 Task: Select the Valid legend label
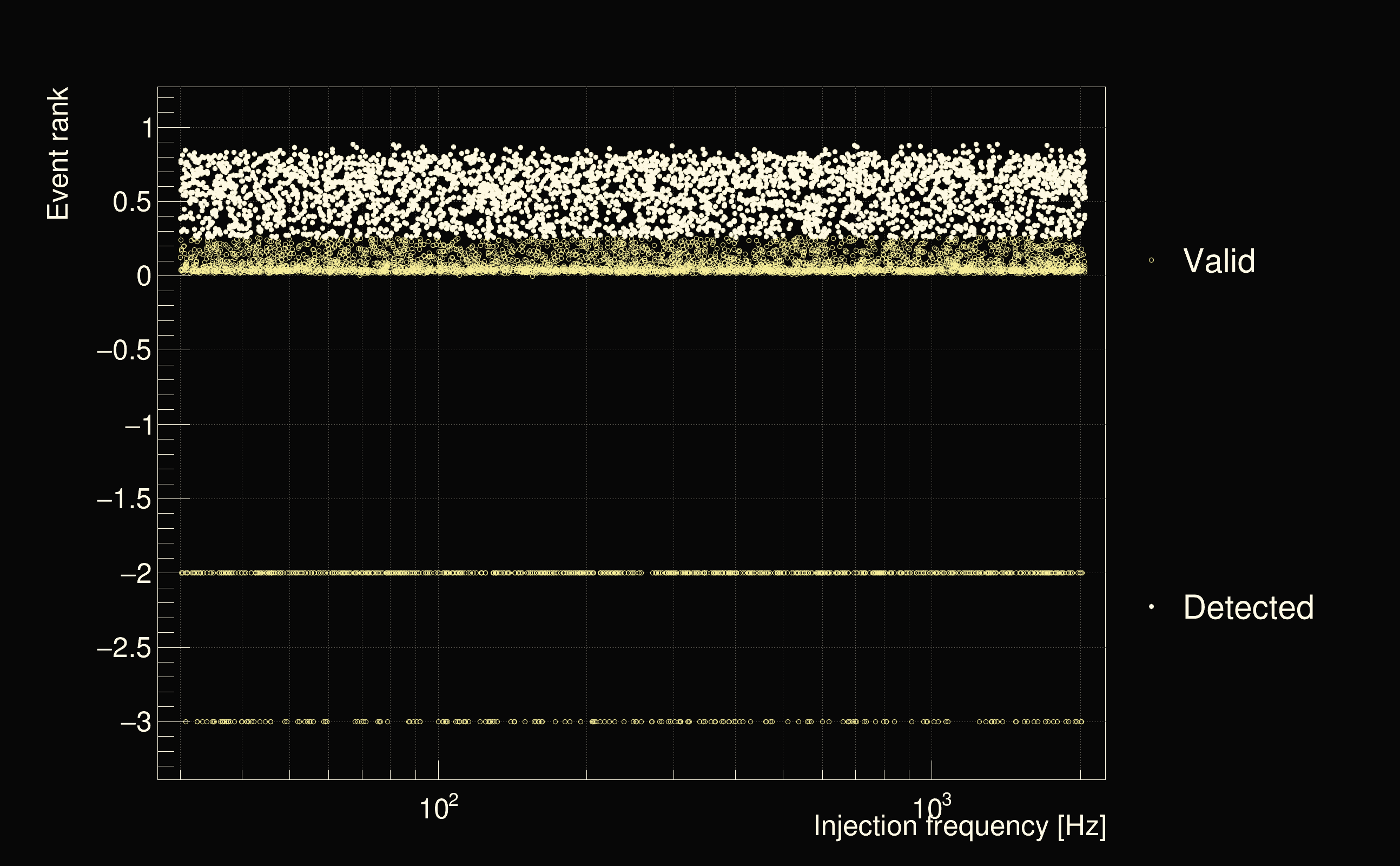coord(1219,261)
